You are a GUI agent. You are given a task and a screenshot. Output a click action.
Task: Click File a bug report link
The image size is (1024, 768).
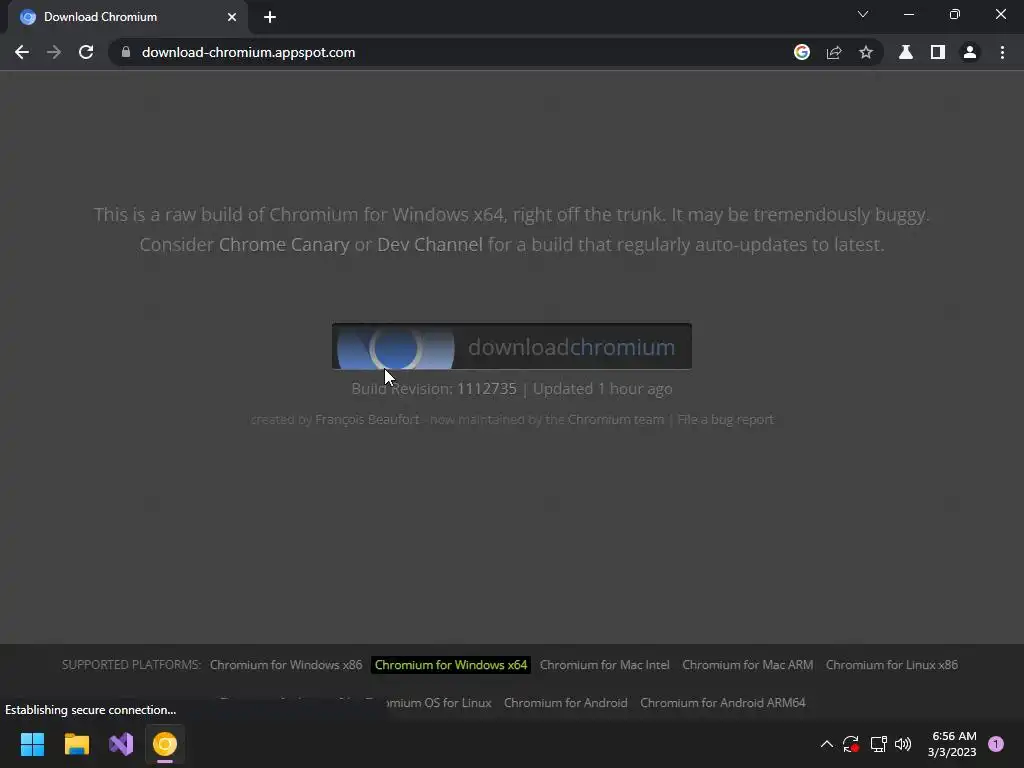[x=725, y=419]
